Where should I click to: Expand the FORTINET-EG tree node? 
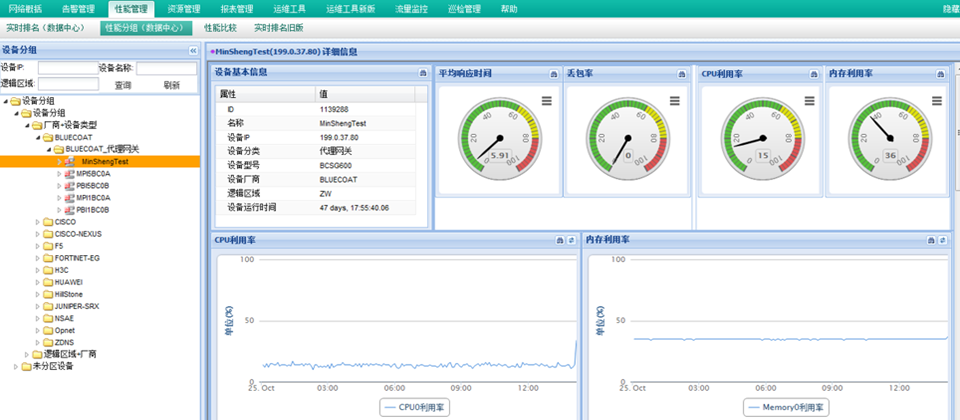pos(38,258)
